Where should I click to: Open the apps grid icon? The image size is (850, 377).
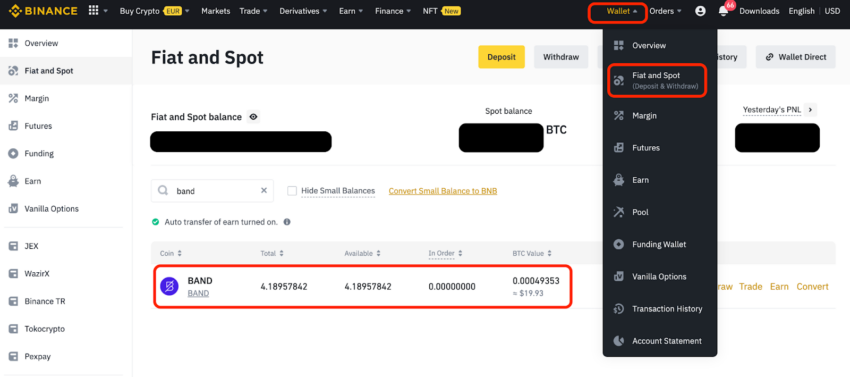click(93, 10)
